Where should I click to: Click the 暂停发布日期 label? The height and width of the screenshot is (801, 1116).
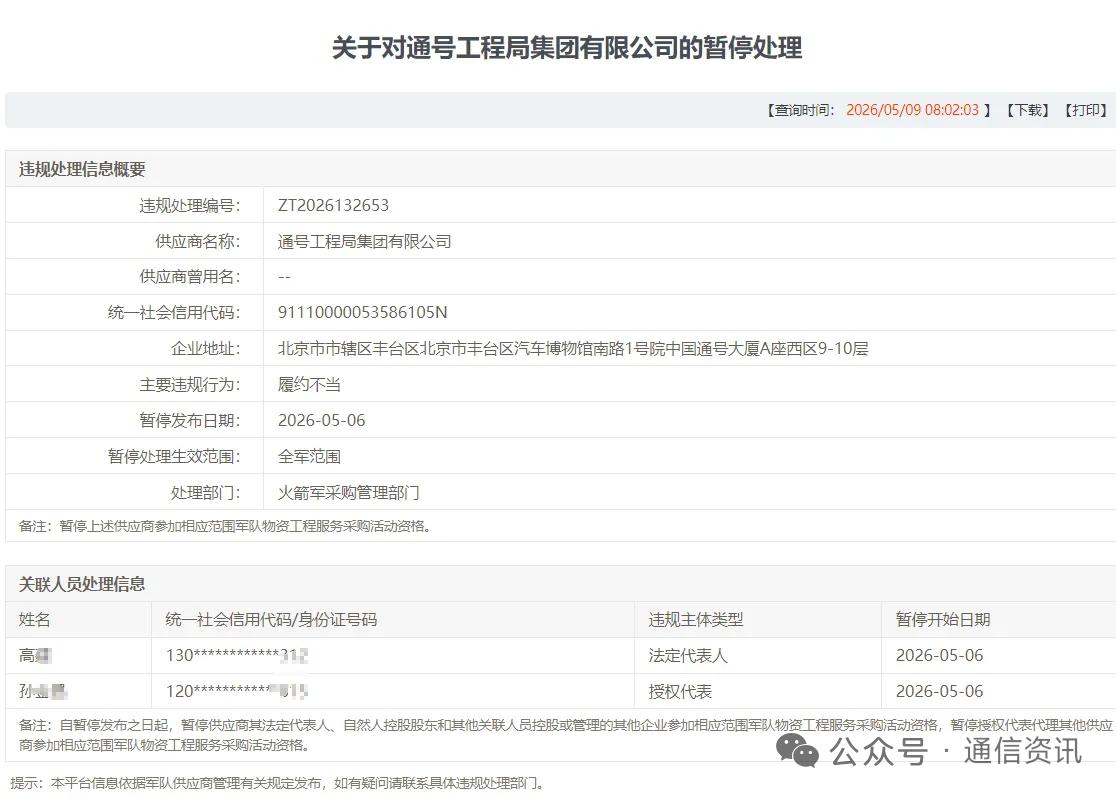(189, 420)
